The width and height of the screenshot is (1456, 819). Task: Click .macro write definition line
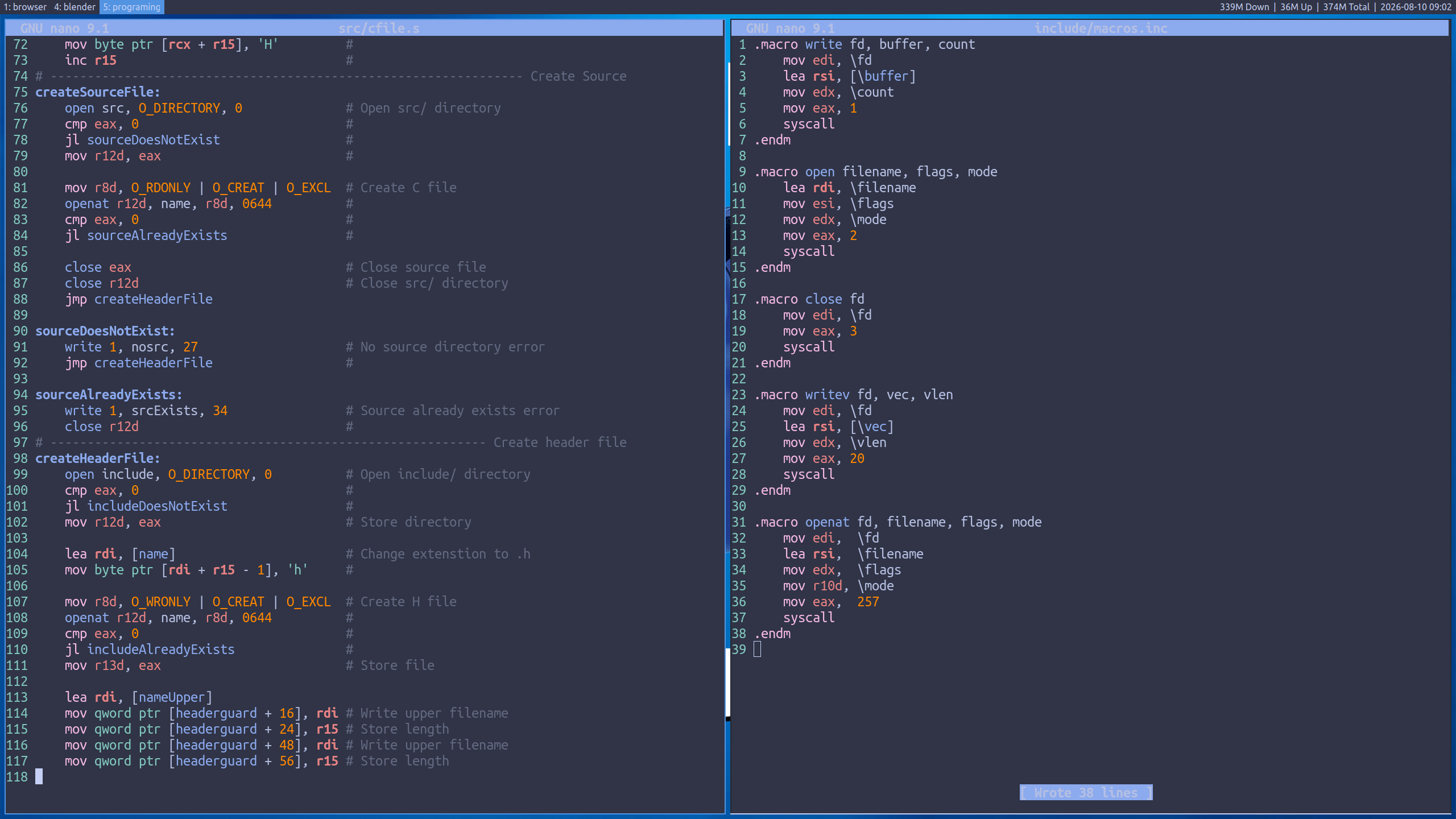point(864,44)
